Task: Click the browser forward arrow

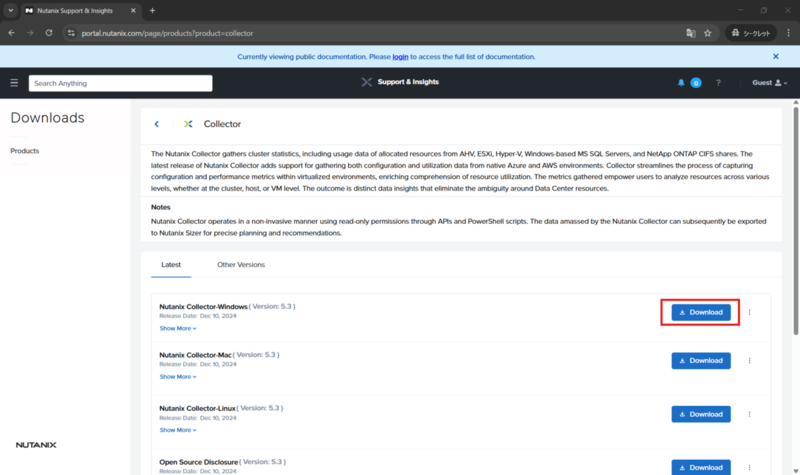Action: pos(30,33)
